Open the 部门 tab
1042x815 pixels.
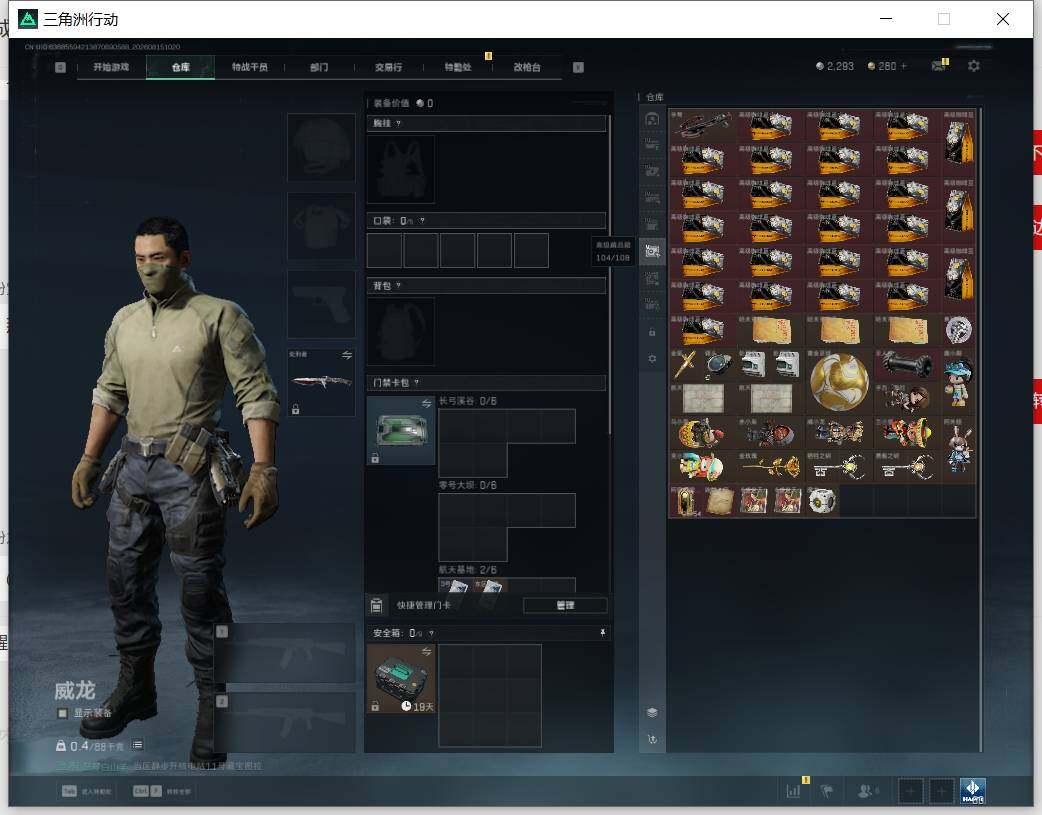tap(319, 67)
